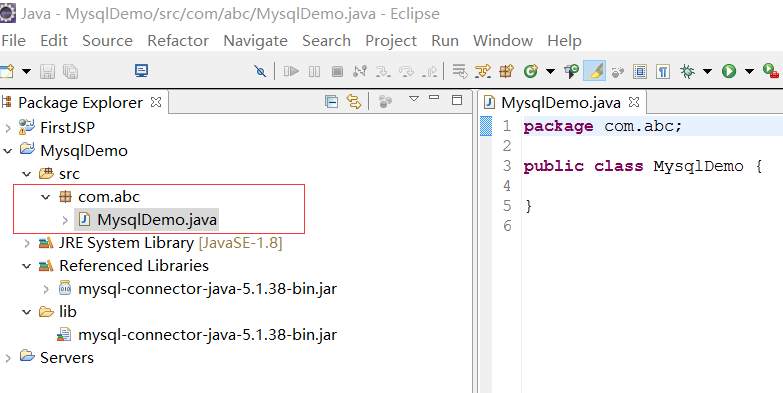Screen dimensions: 783x393
Task: Expand MysqlDemo.java in the tree
Action: pos(65,220)
